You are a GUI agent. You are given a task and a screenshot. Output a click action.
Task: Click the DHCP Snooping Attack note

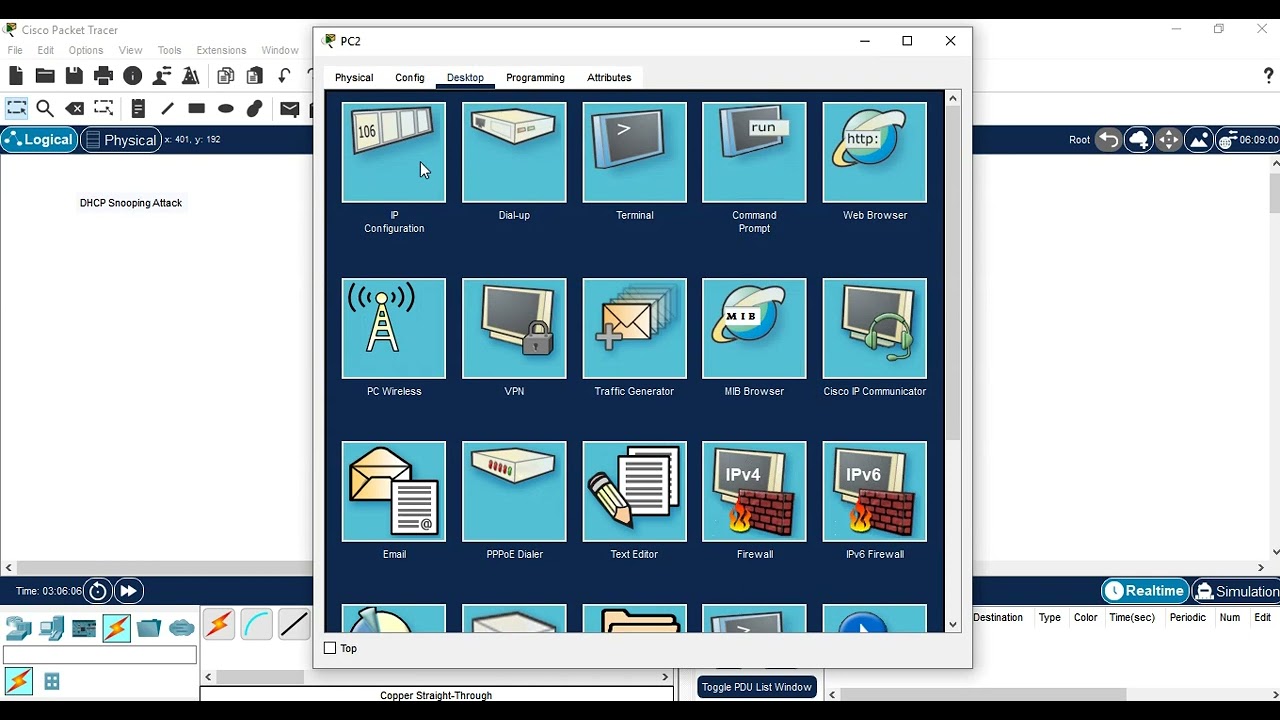pyautogui.click(x=131, y=203)
